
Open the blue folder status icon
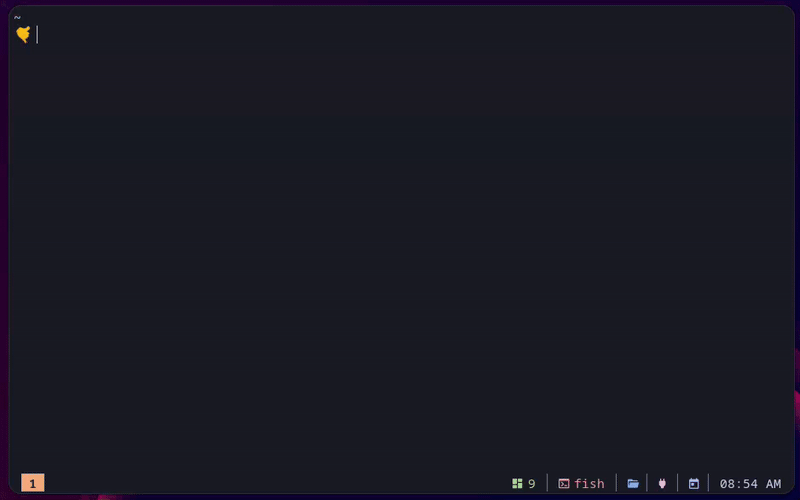pyautogui.click(x=633, y=484)
